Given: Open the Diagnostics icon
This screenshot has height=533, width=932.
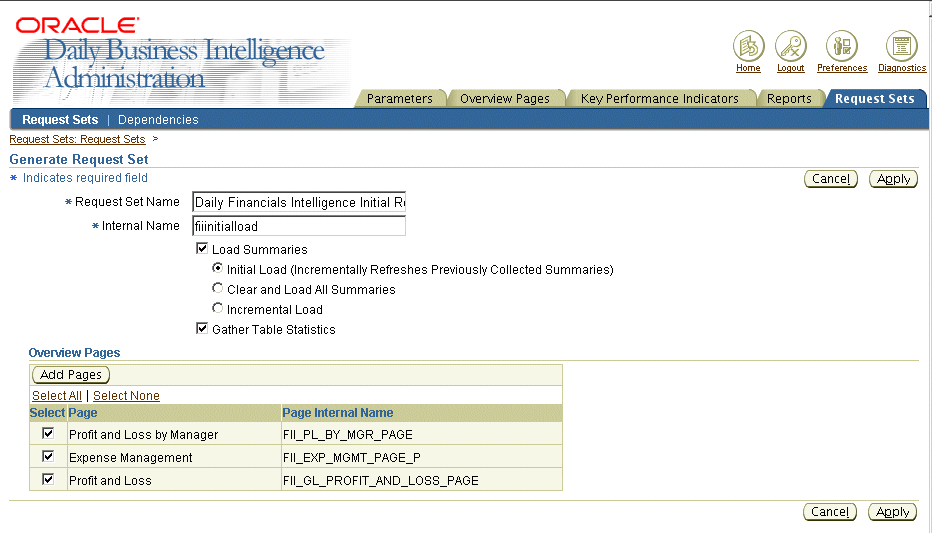Looking at the screenshot, I should click(x=902, y=46).
